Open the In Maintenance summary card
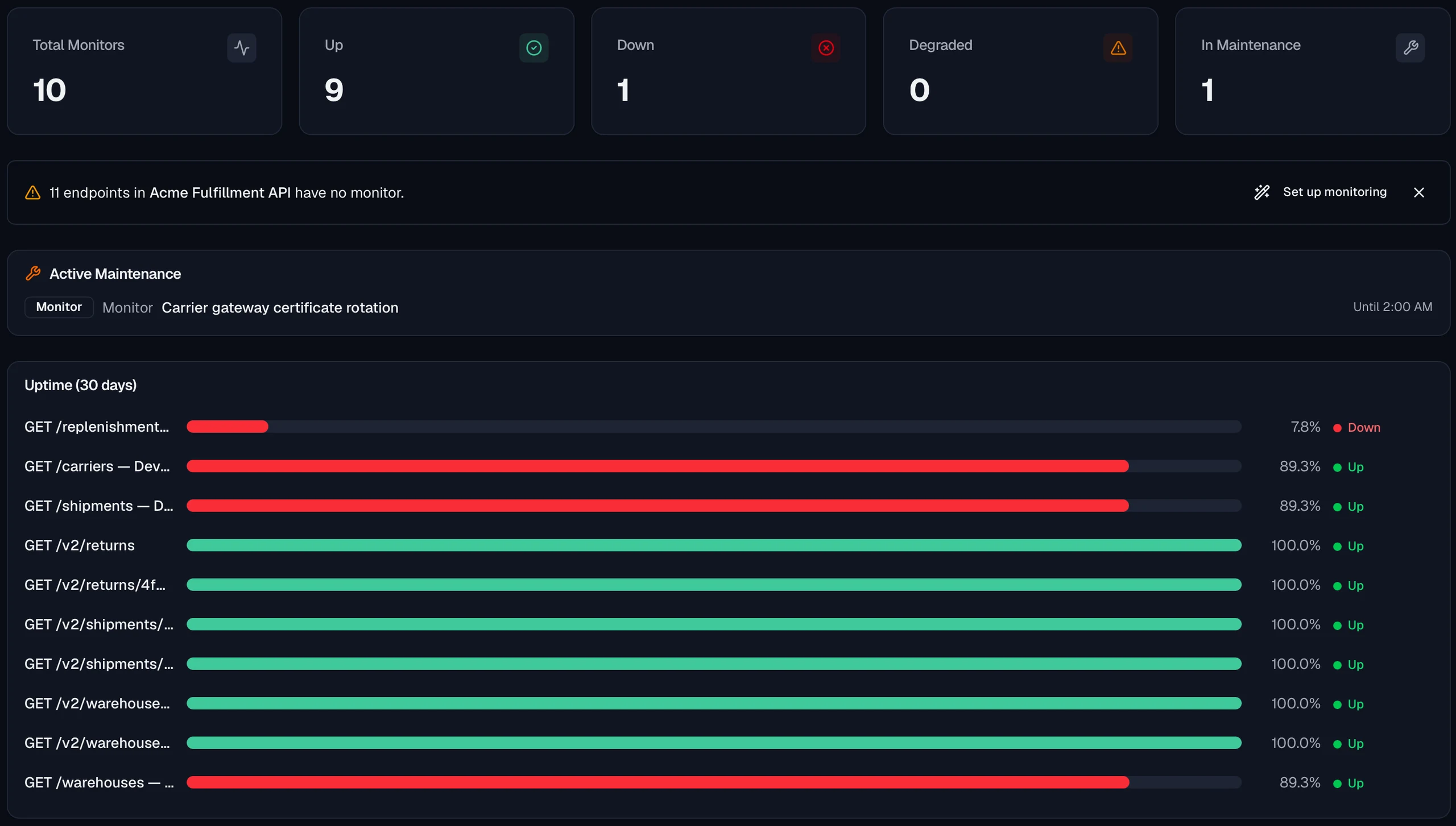1456x826 pixels. click(x=1312, y=71)
